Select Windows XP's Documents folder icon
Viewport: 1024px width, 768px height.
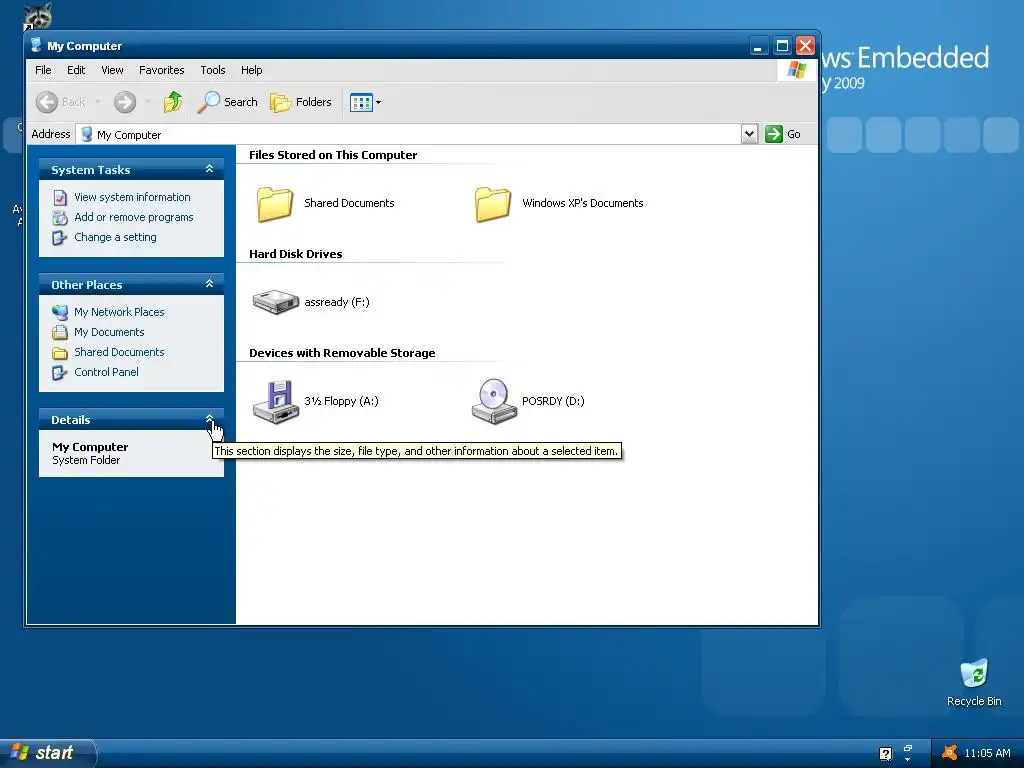pos(492,204)
